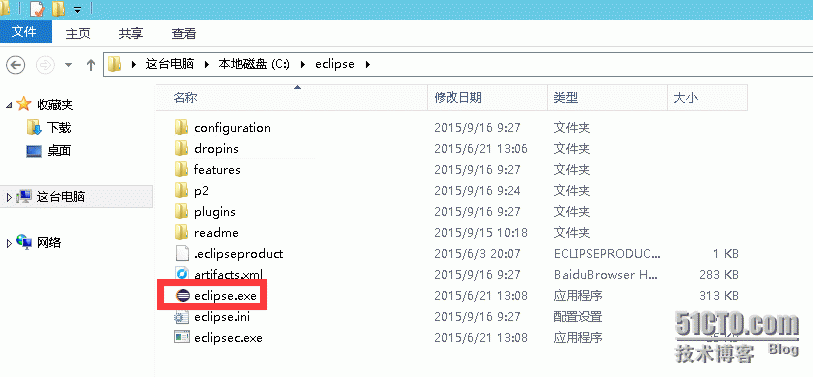Click the 网络 network icon

pyautogui.click(x=24, y=242)
